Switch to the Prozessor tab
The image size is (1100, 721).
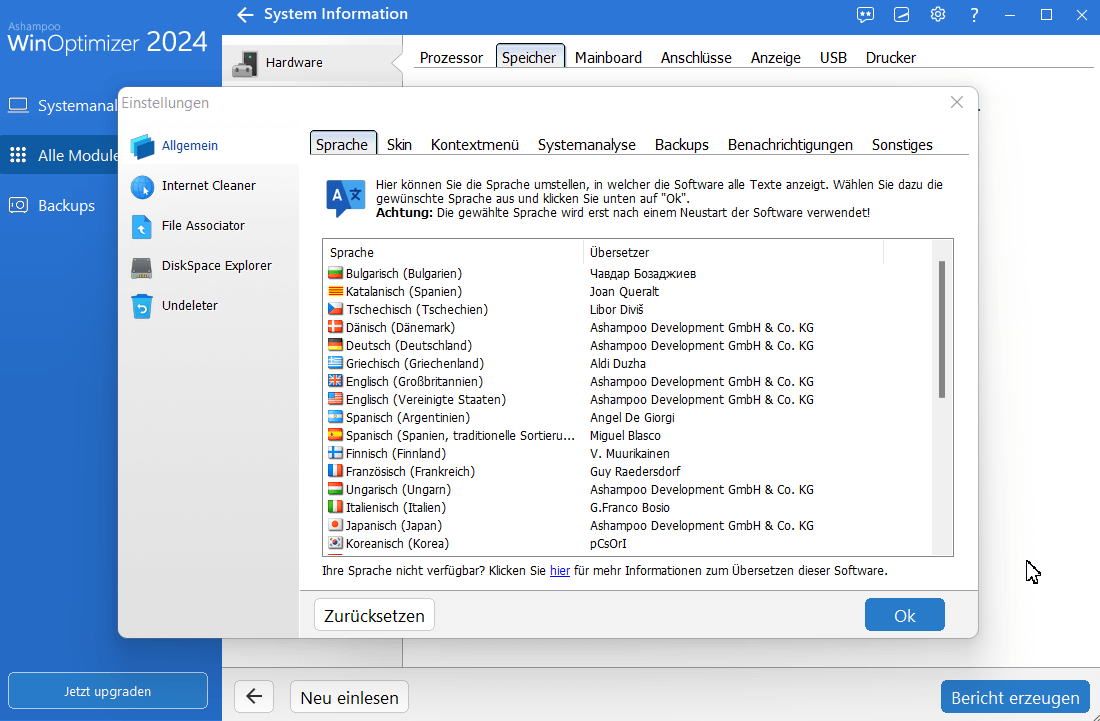coord(452,58)
